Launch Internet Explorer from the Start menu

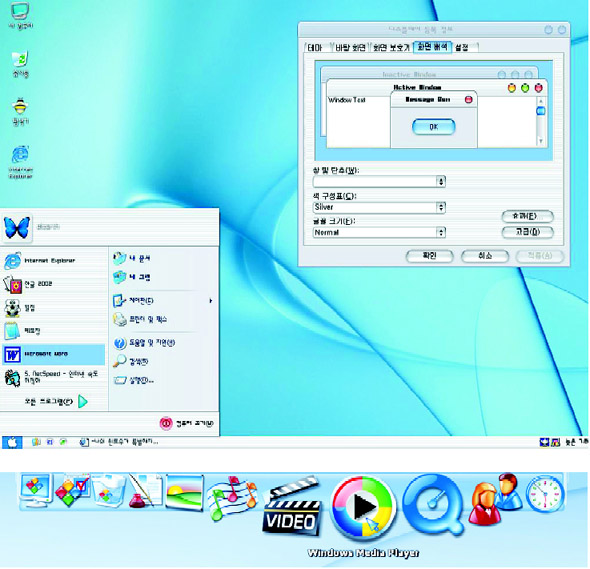click(x=53, y=261)
